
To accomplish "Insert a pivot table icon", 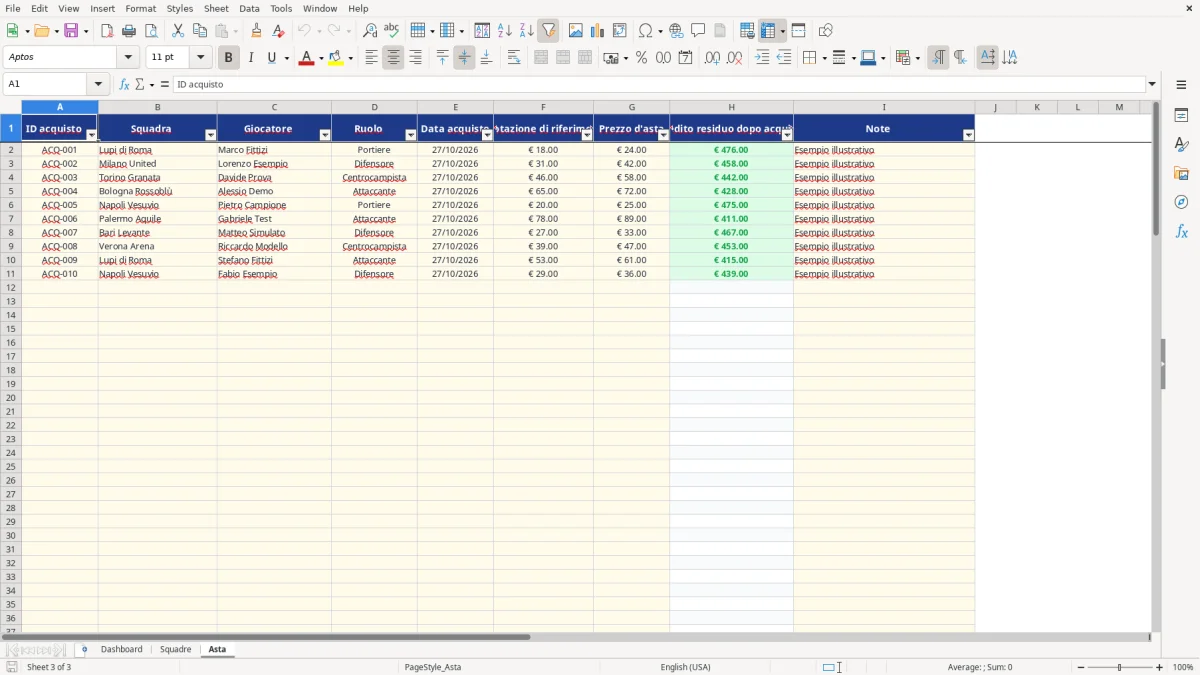I will pyautogui.click(x=620, y=31).
